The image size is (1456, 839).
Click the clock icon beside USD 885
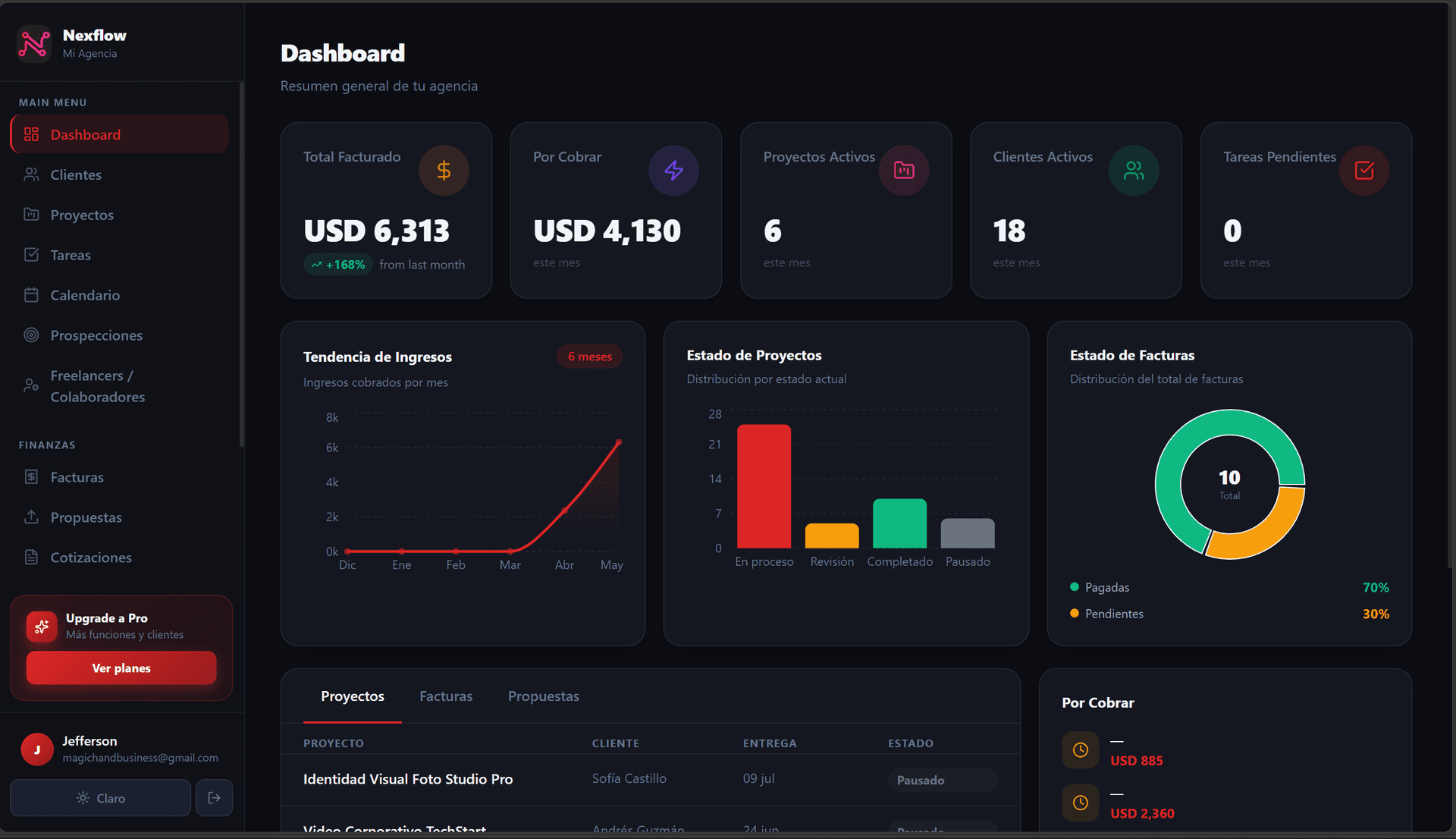point(1081,750)
